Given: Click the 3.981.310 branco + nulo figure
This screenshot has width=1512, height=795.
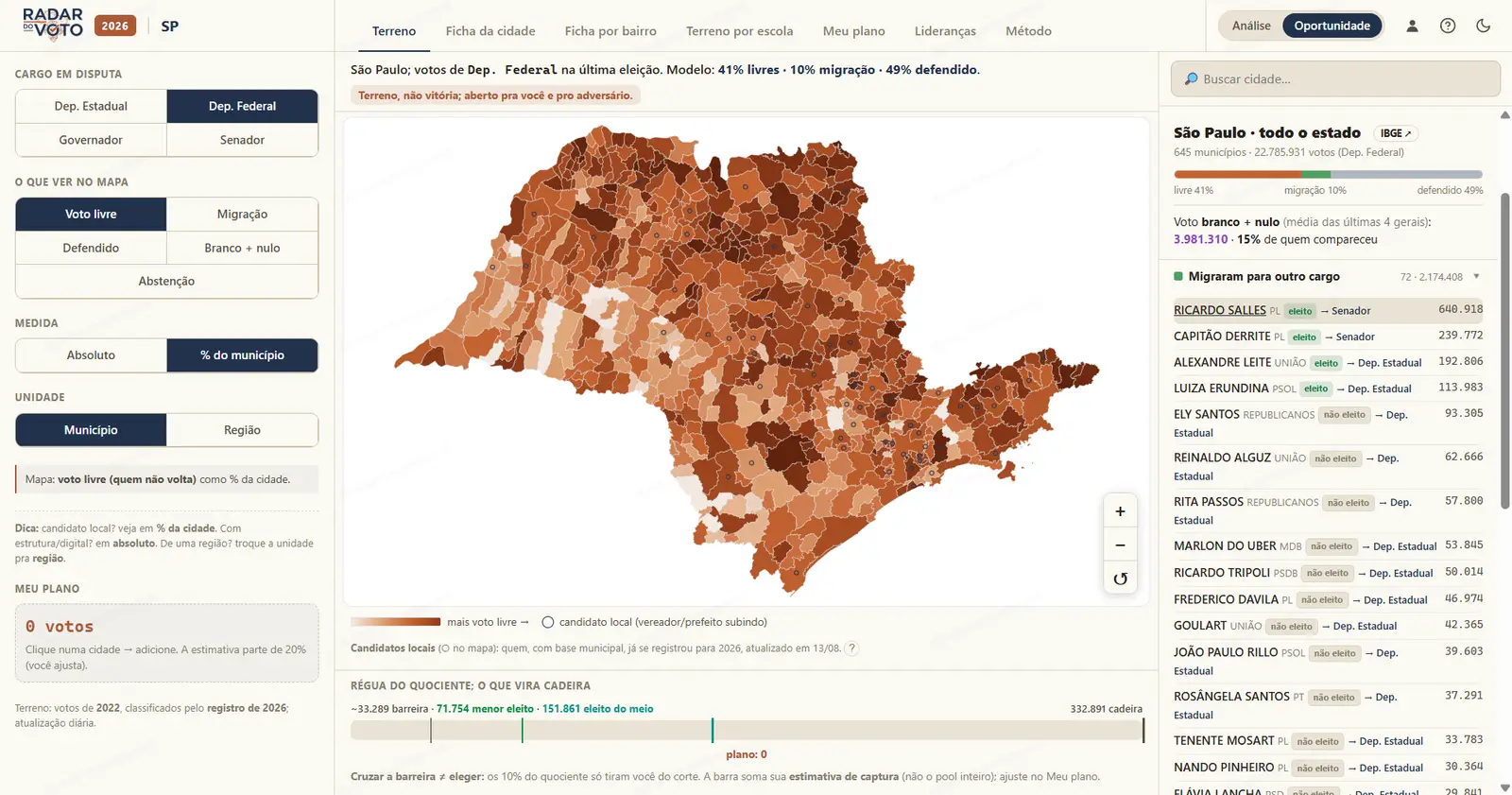Looking at the screenshot, I should click(1200, 239).
